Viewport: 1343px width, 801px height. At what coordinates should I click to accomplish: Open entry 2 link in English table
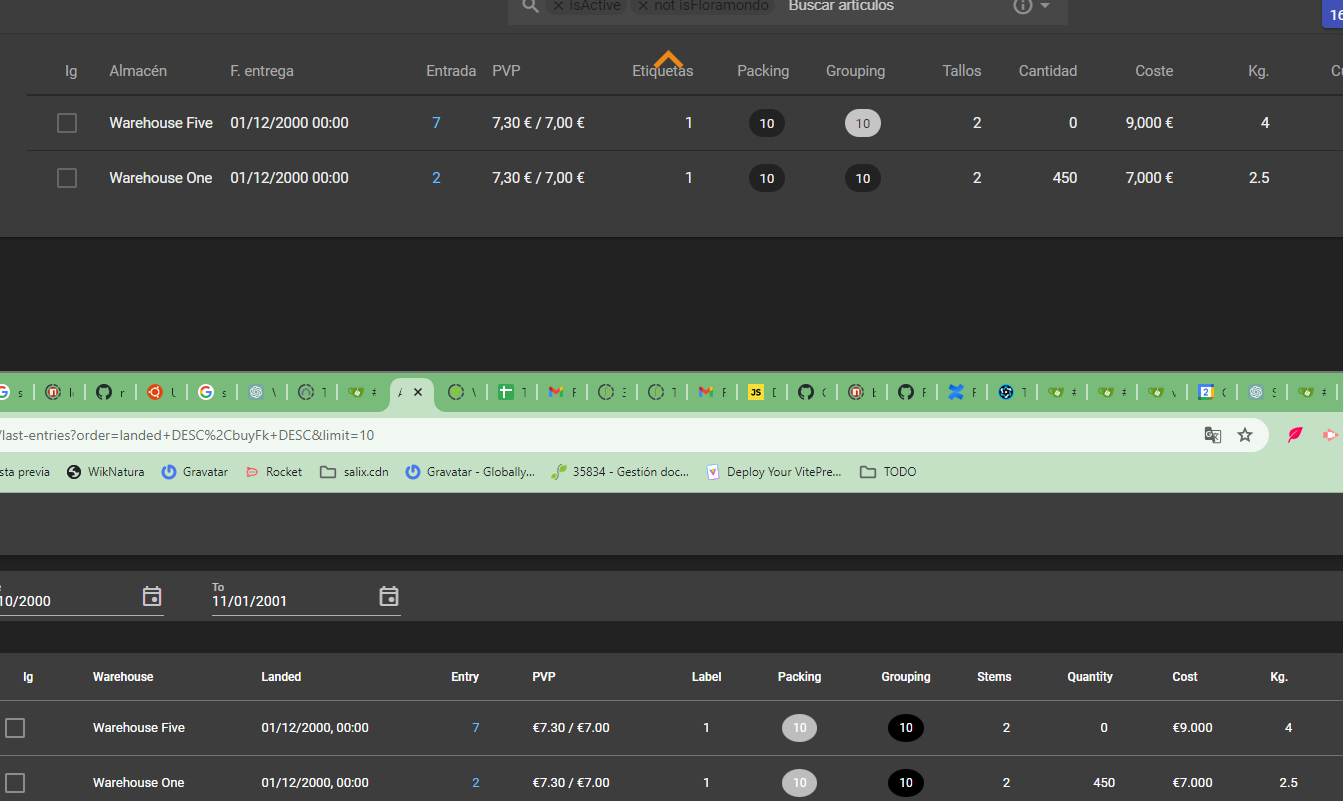click(x=475, y=783)
